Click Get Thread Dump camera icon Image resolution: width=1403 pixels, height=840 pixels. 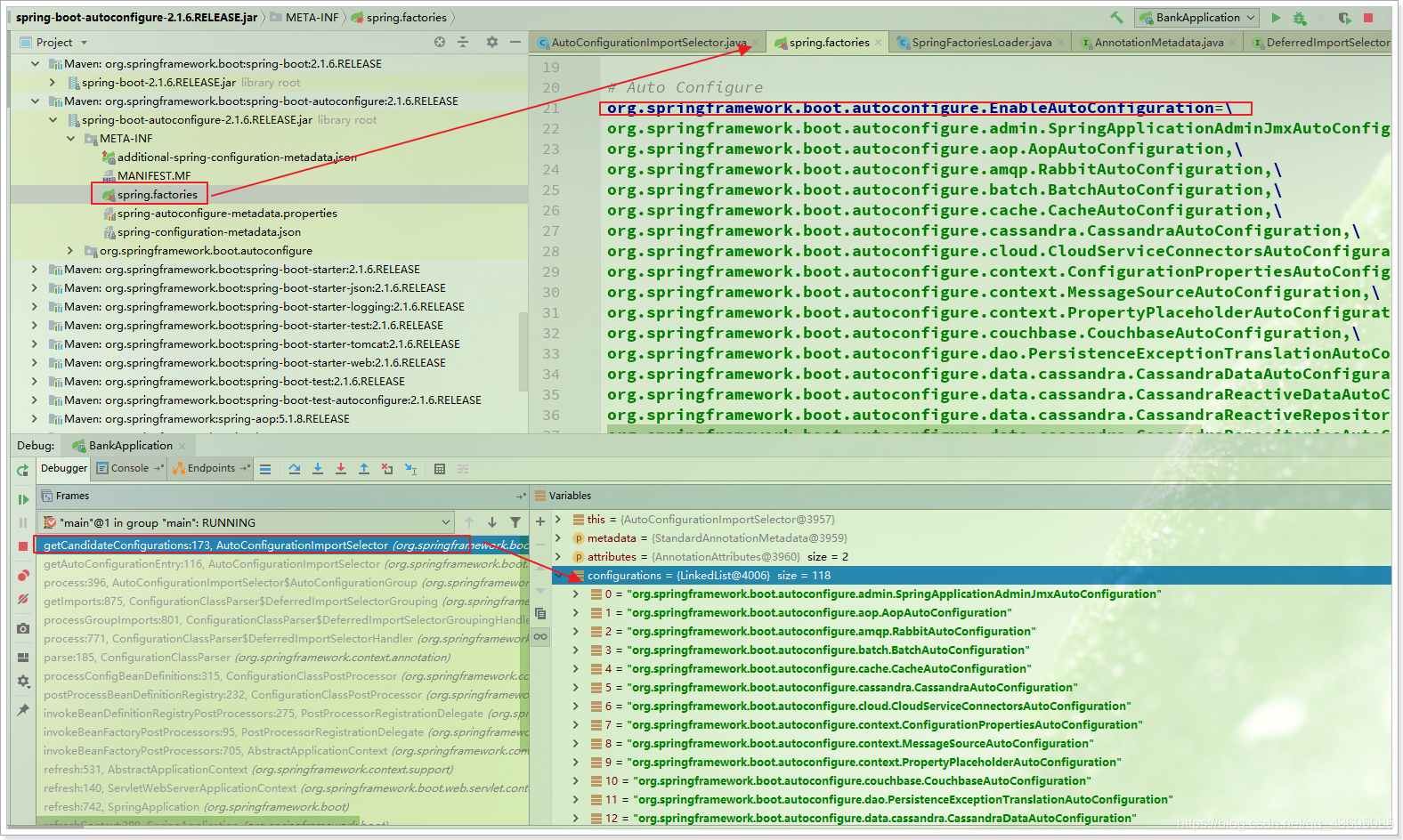click(23, 628)
